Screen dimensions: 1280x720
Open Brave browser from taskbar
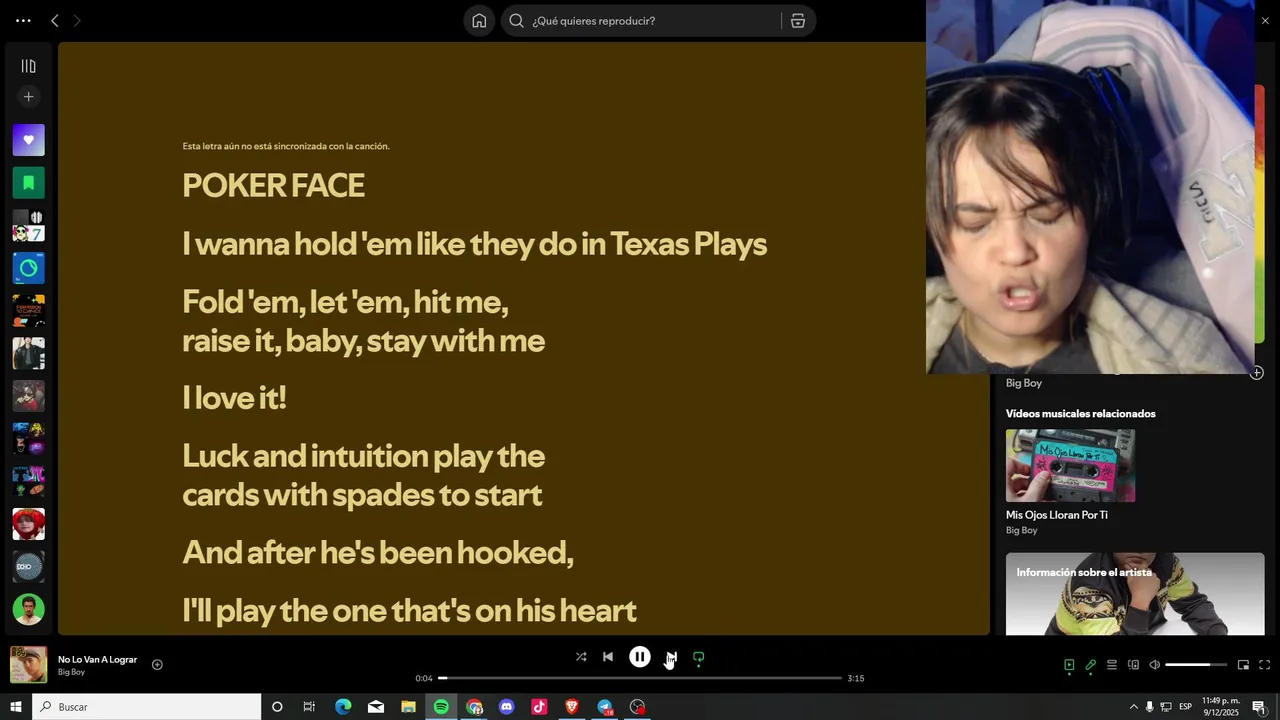coord(572,707)
